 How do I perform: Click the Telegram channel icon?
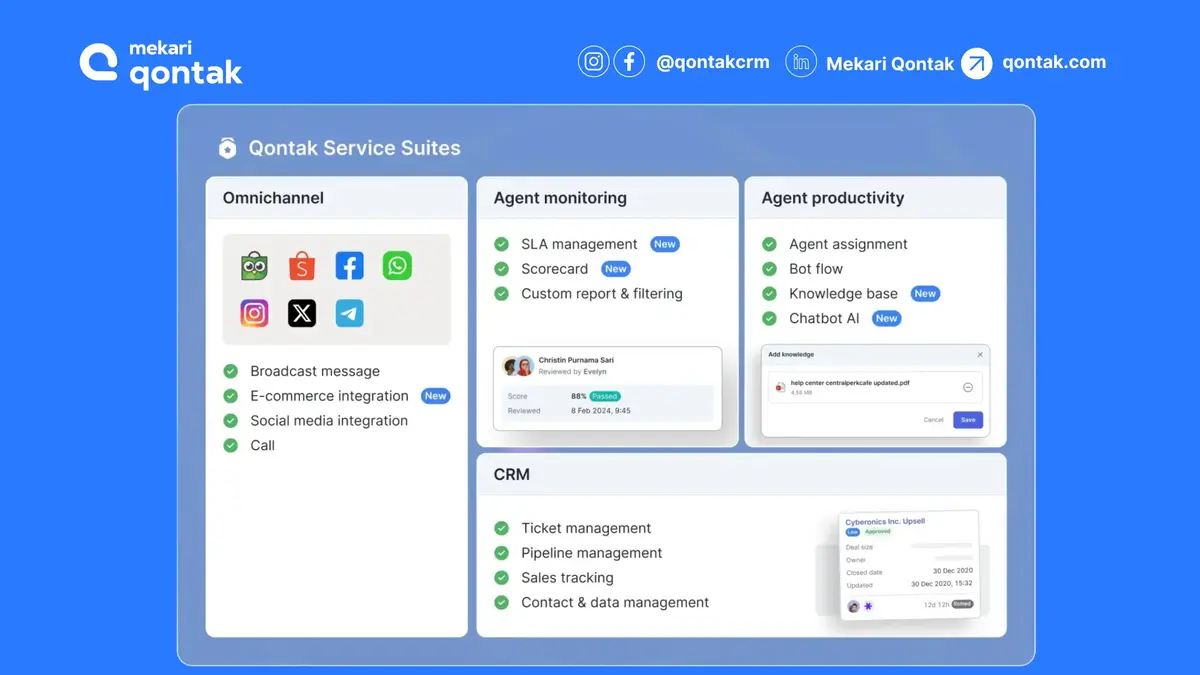[x=349, y=313]
